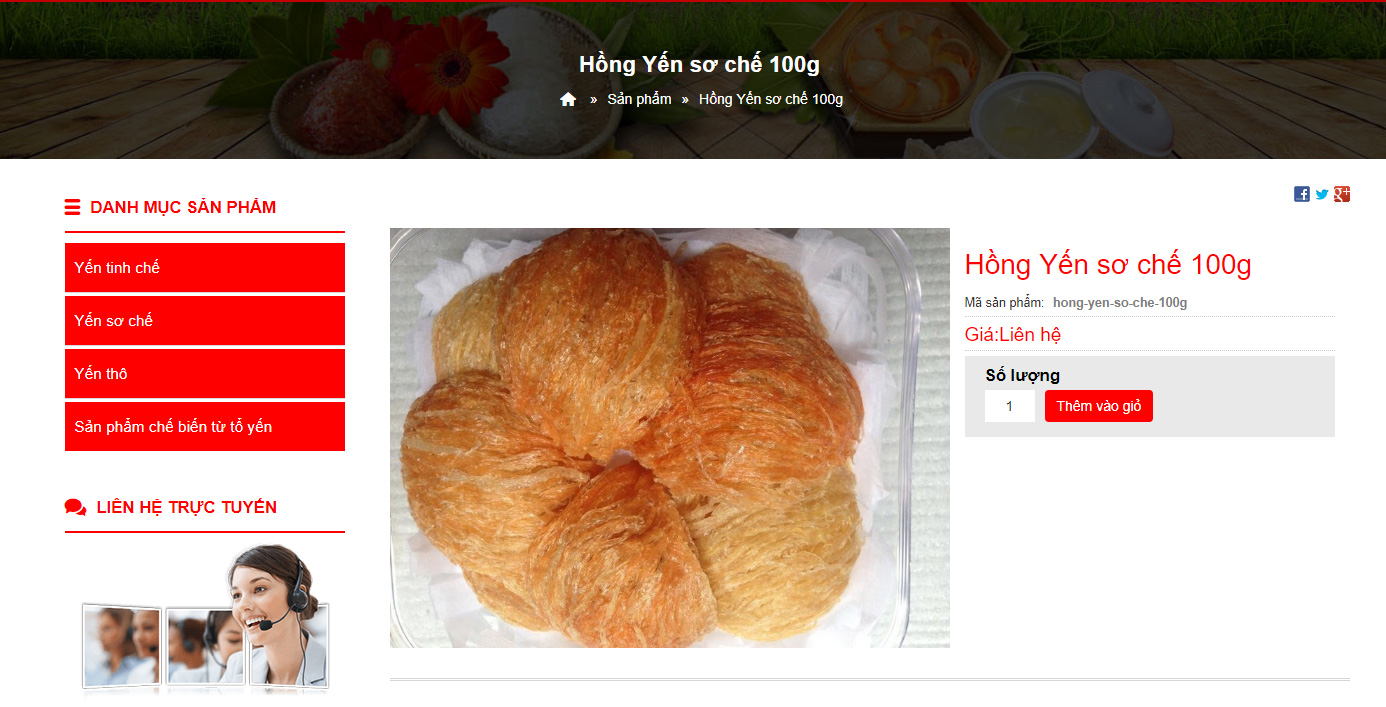Click the Liên hệ trực tuyến heading
The height and width of the screenshot is (707, 1386).
187,507
